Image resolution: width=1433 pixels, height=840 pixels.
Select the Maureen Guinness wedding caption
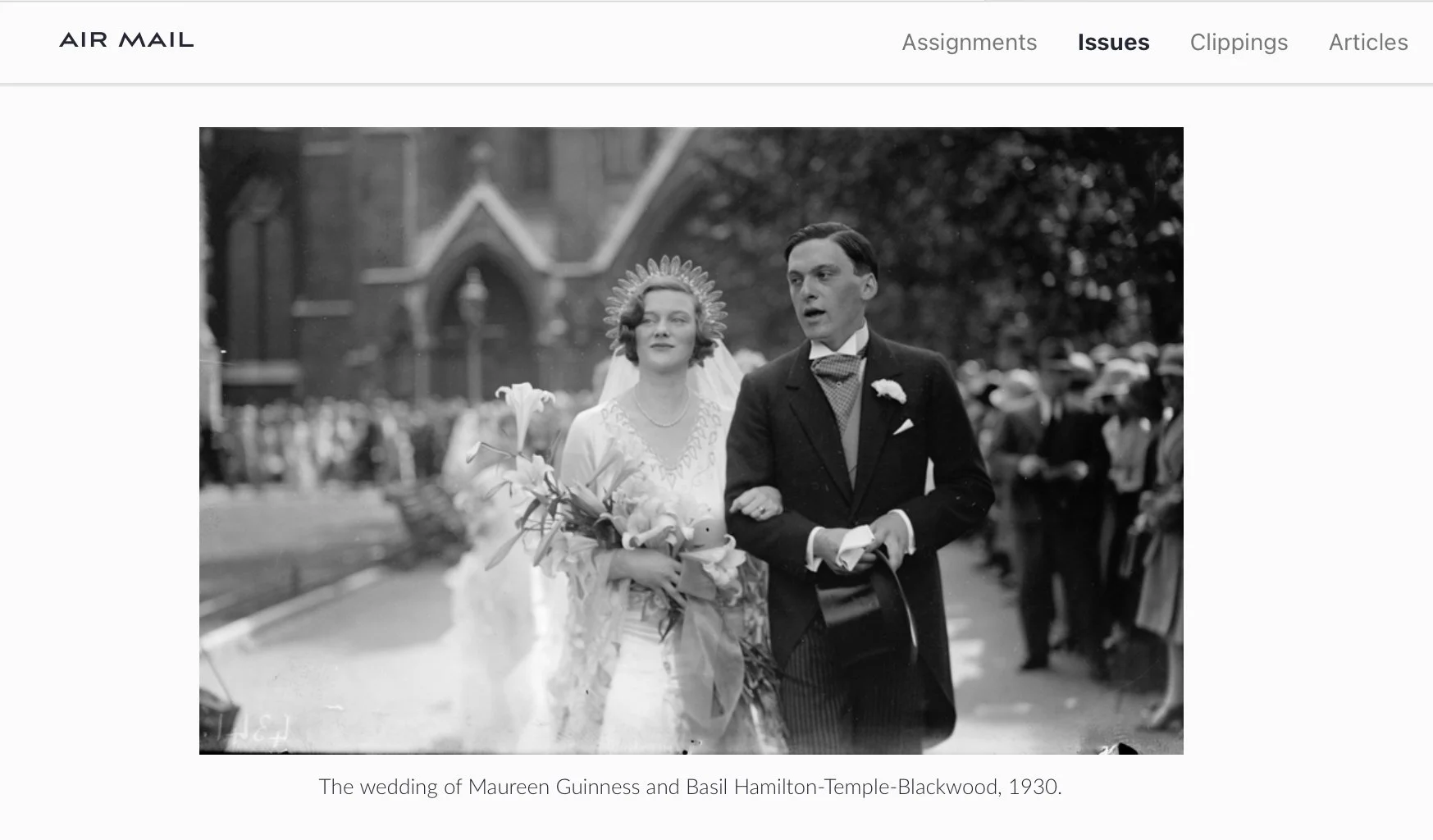point(690,787)
